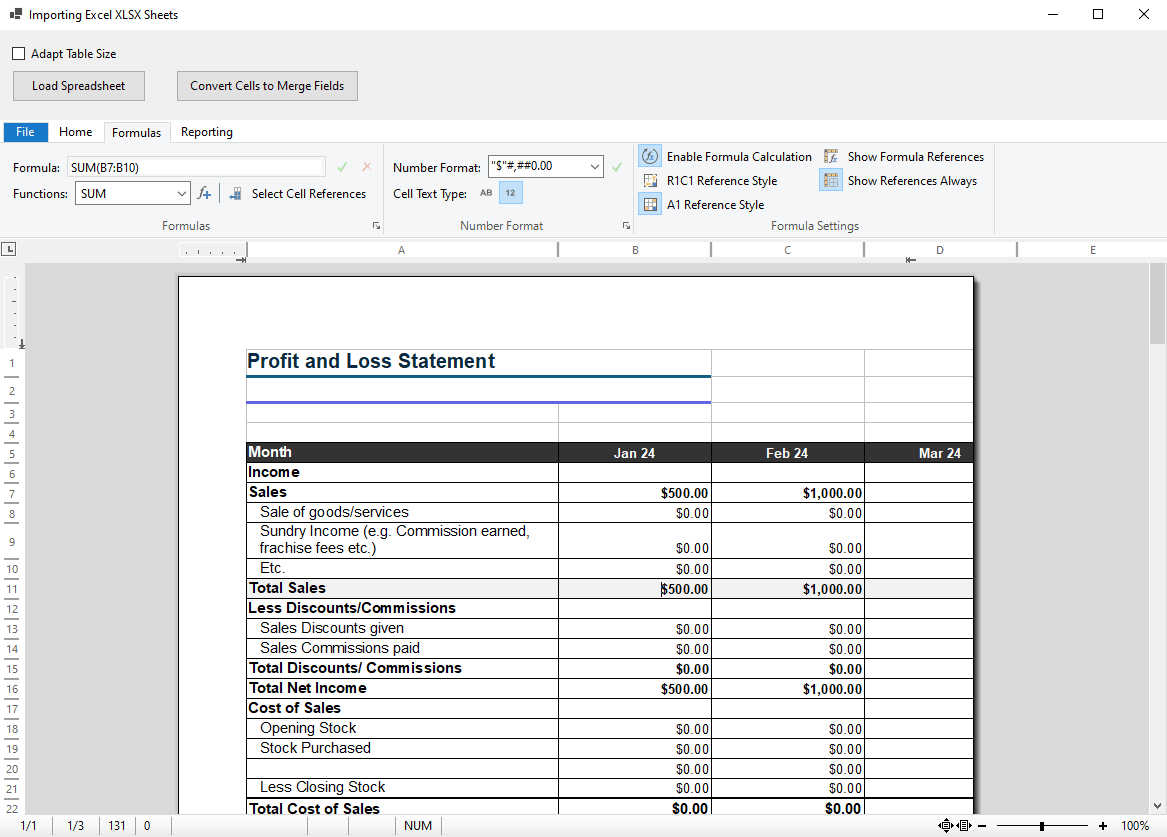Click the insert function fx plus icon
The height and width of the screenshot is (837, 1167).
(x=204, y=193)
